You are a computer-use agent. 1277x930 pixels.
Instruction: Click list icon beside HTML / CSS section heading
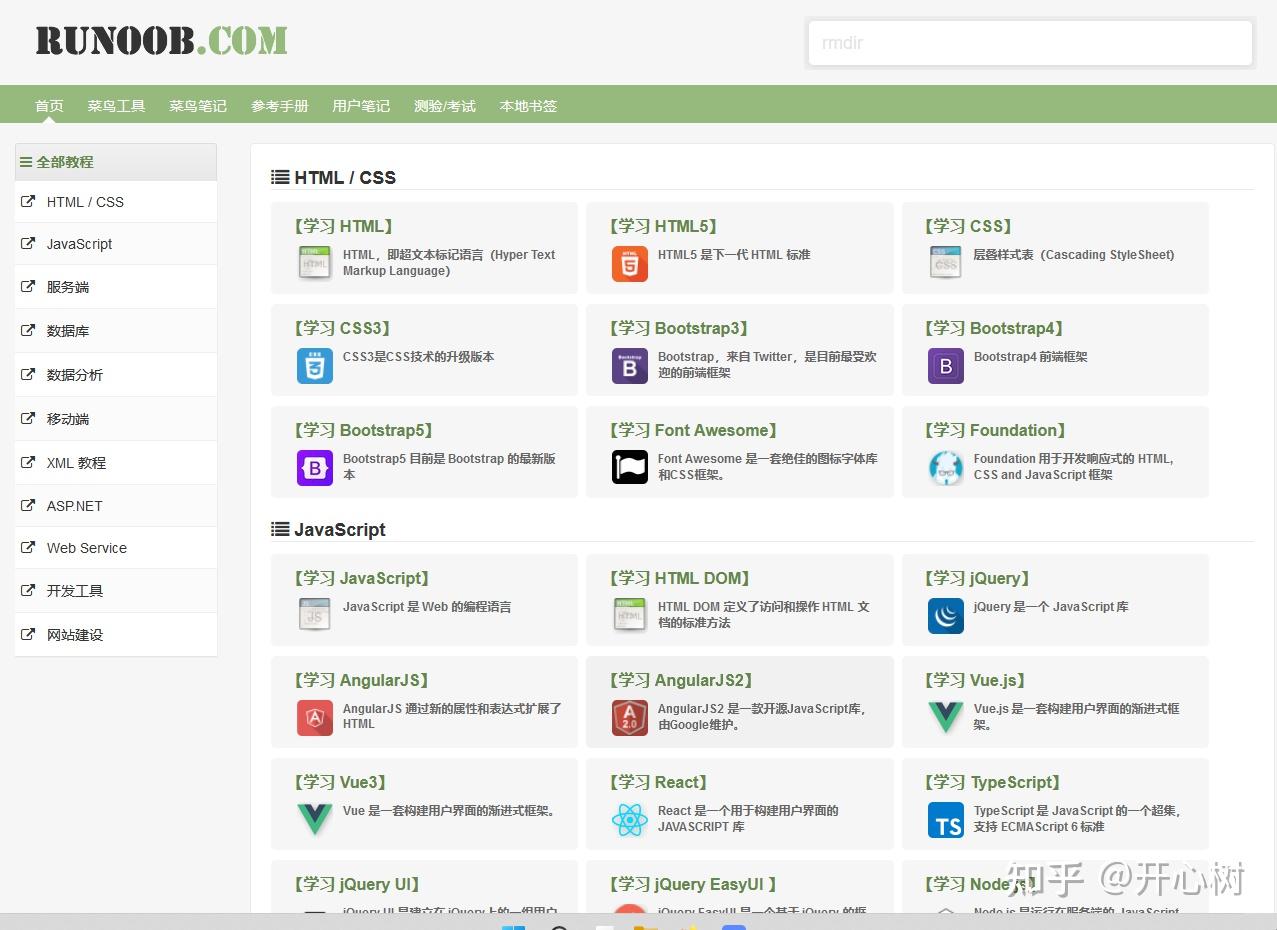pos(280,177)
